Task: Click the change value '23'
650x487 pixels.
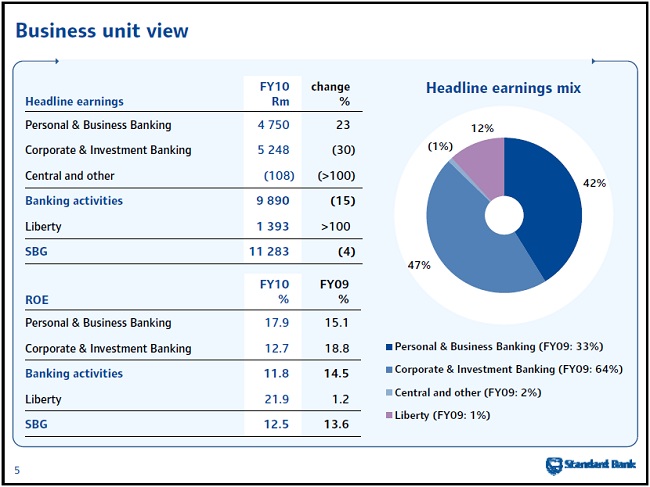Action: point(343,125)
